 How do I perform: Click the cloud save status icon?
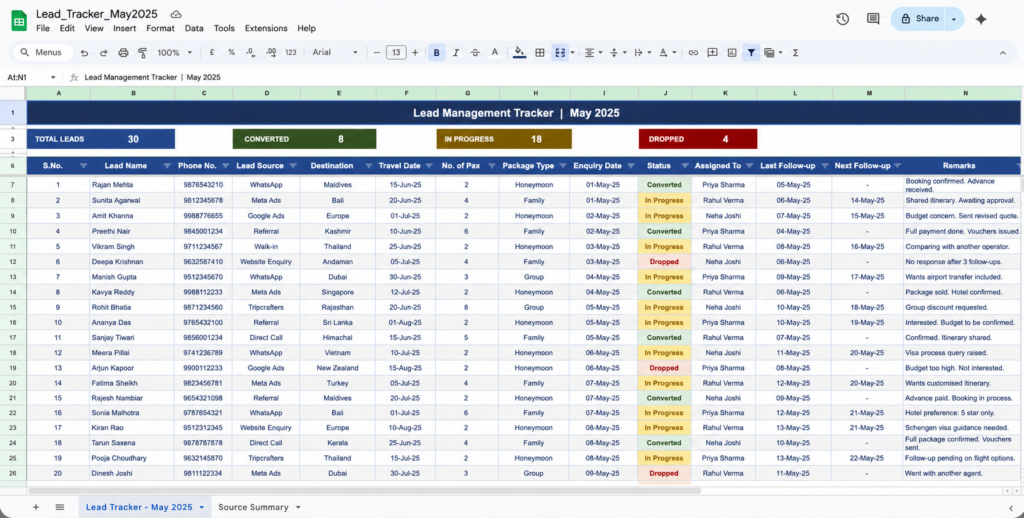tap(176, 14)
